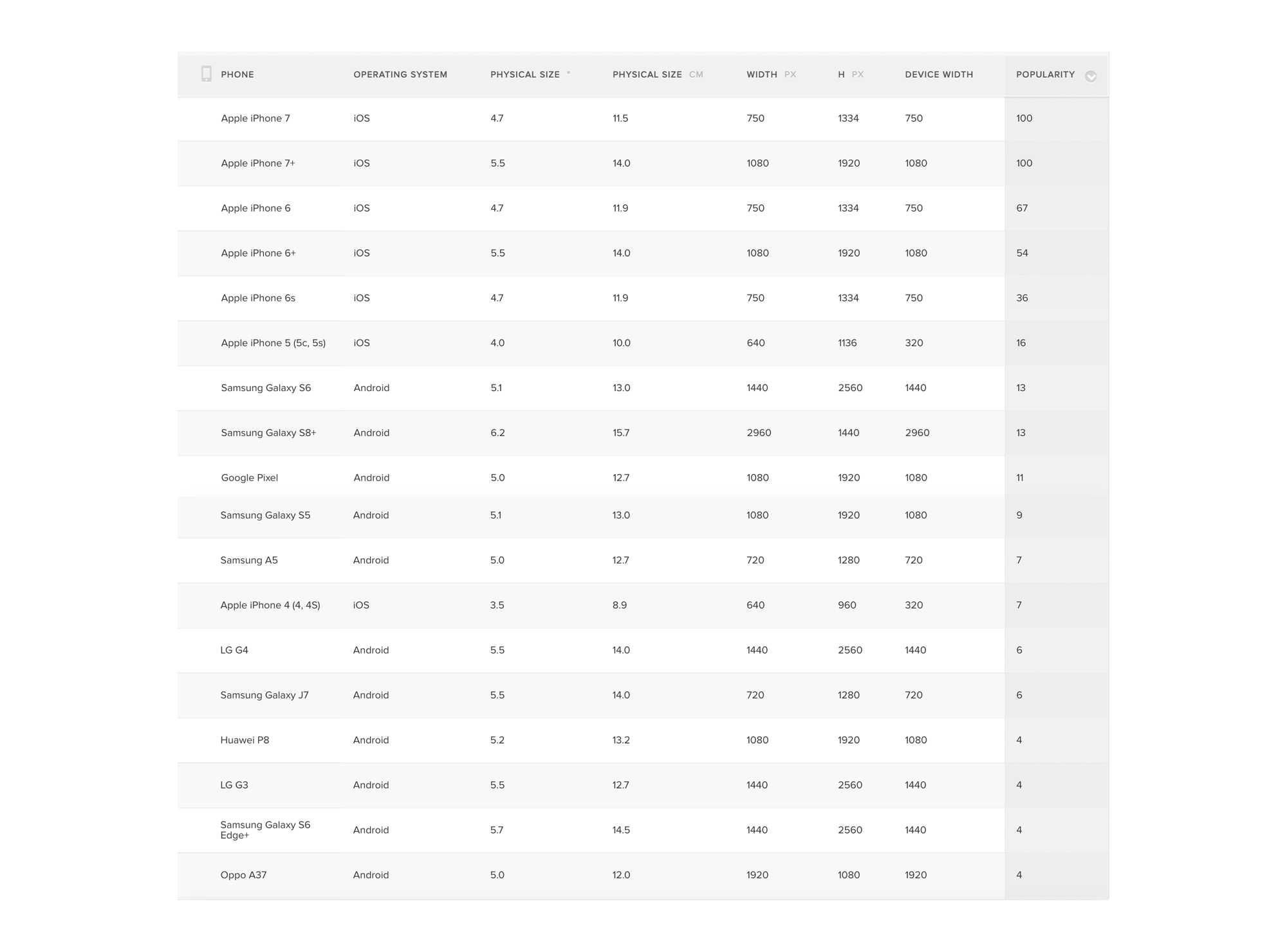The width and height of the screenshot is (1287, 952).
Task: Select the Samsung Galaxy S8+ entry
Action: click(268, 433)
